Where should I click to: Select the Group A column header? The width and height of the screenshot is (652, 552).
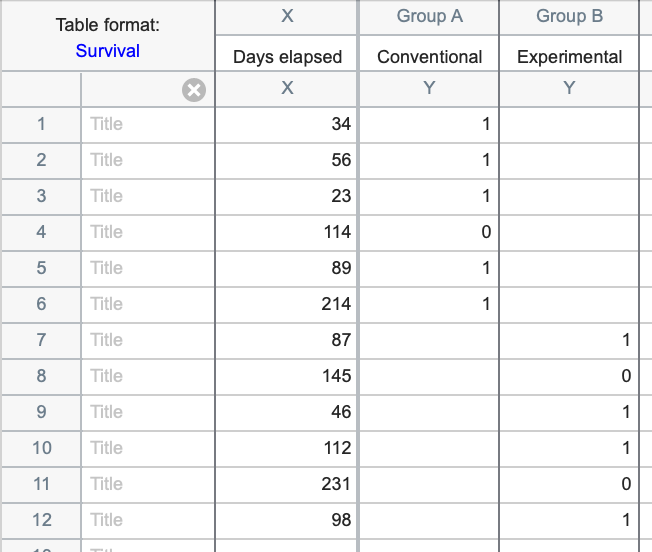[429, 16]
